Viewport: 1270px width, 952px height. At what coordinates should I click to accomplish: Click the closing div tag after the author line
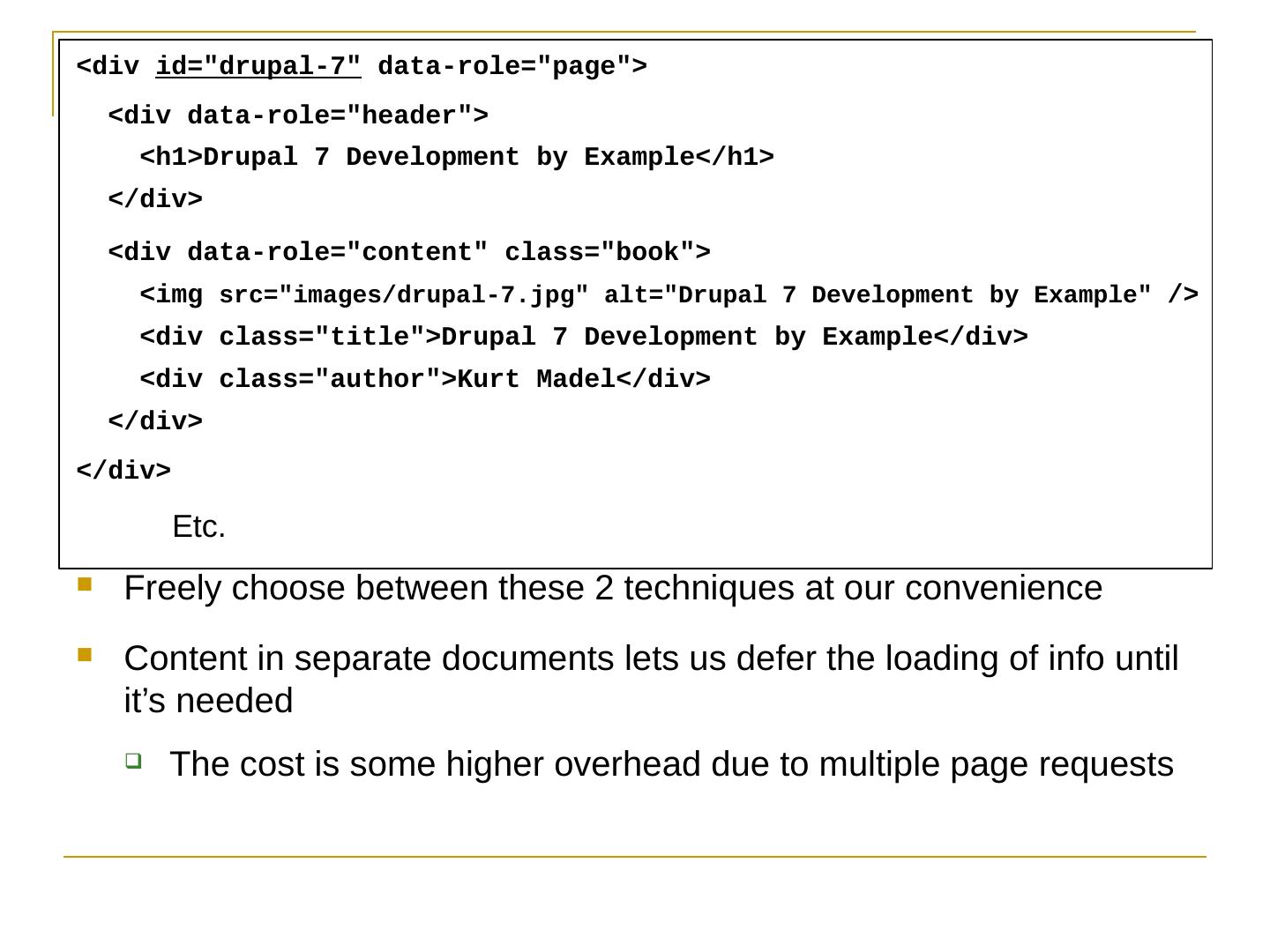[155, 421]
